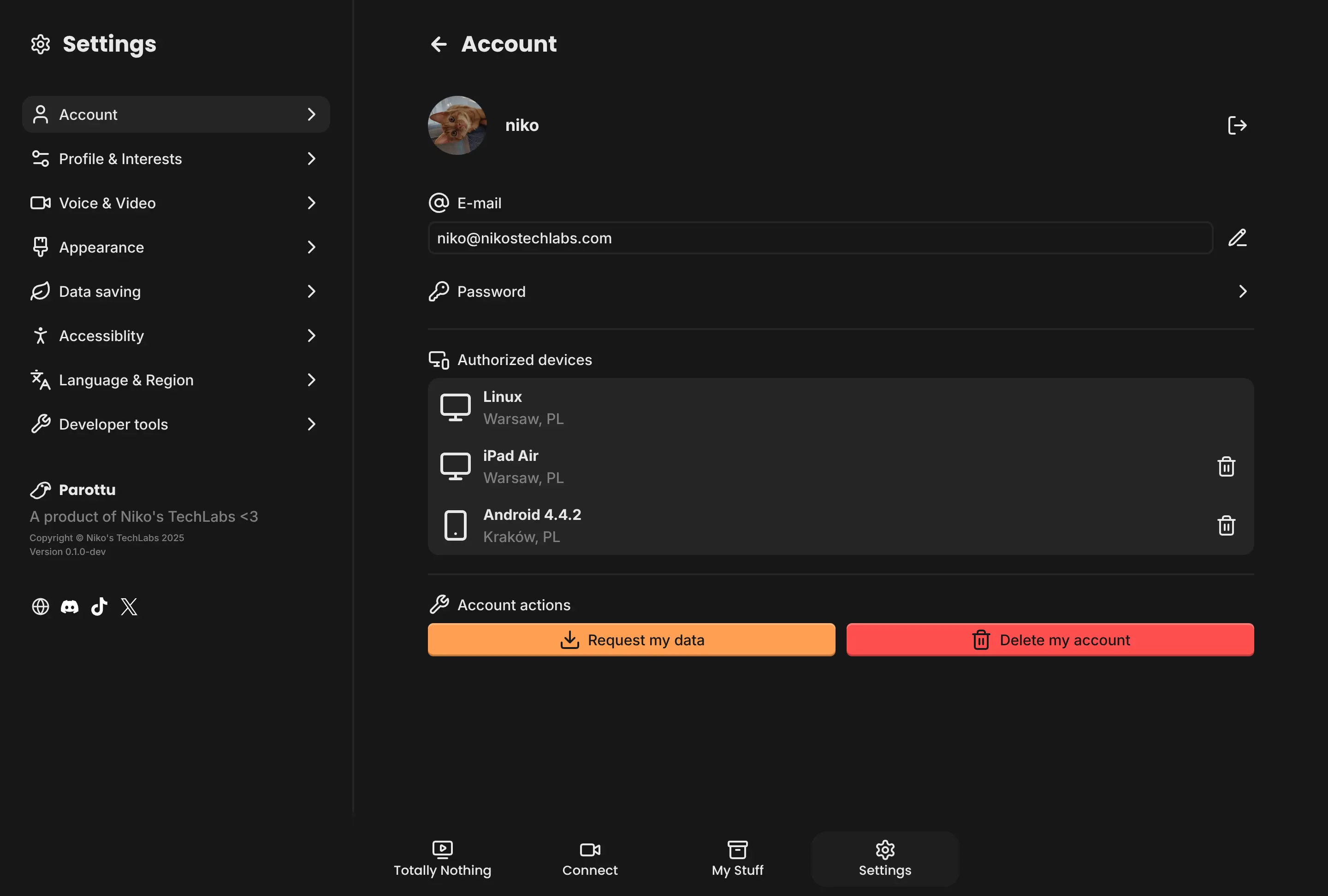Click the Linux desktop monitor icon
This screenshot has height=896, width=1328.
456,408
